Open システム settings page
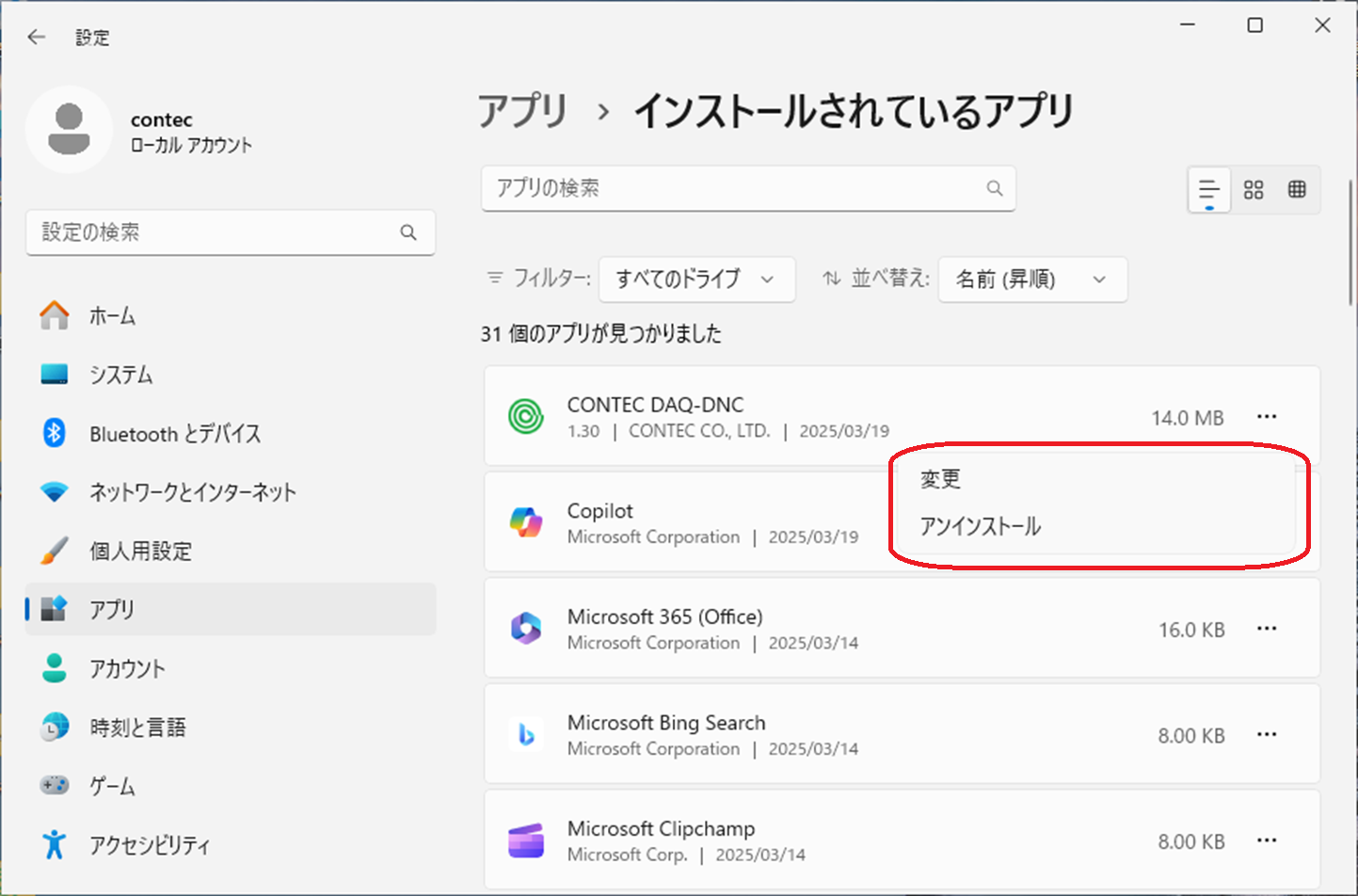This screenshot has width=1358, height=896. pos(231,374)
